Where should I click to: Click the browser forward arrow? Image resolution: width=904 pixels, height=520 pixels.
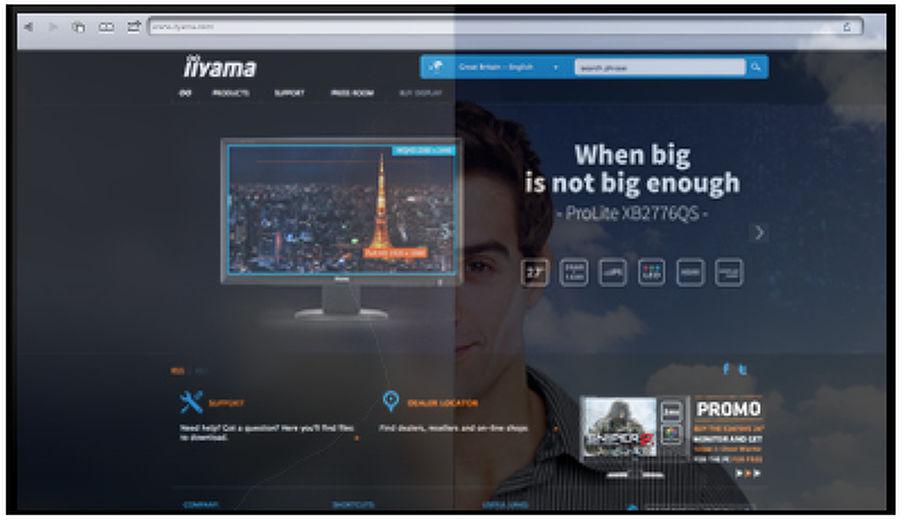[x=52, y=27]
